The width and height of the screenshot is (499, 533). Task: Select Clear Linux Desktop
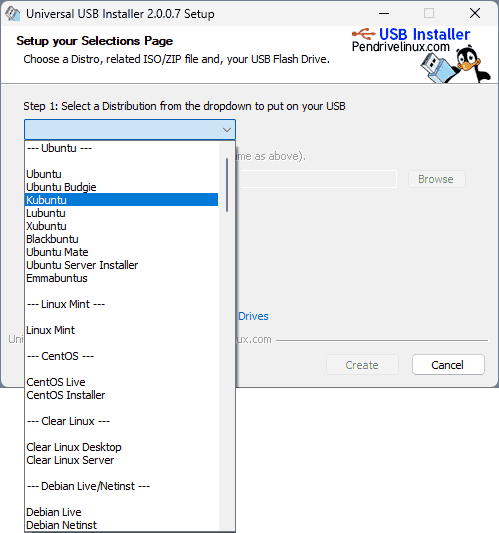[x=121, y=447]
